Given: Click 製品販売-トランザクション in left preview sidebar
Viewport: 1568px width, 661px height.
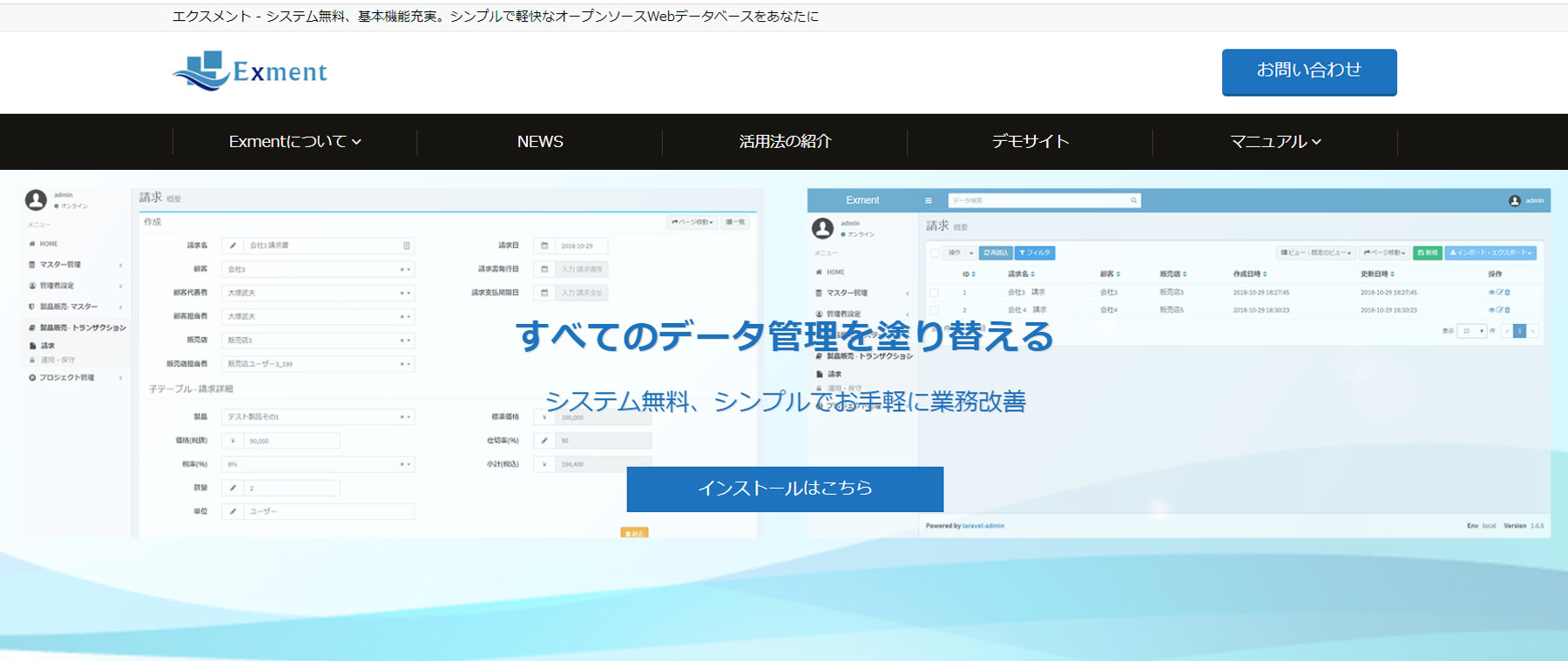Looking at the screenshot, I should pos(78,328).
